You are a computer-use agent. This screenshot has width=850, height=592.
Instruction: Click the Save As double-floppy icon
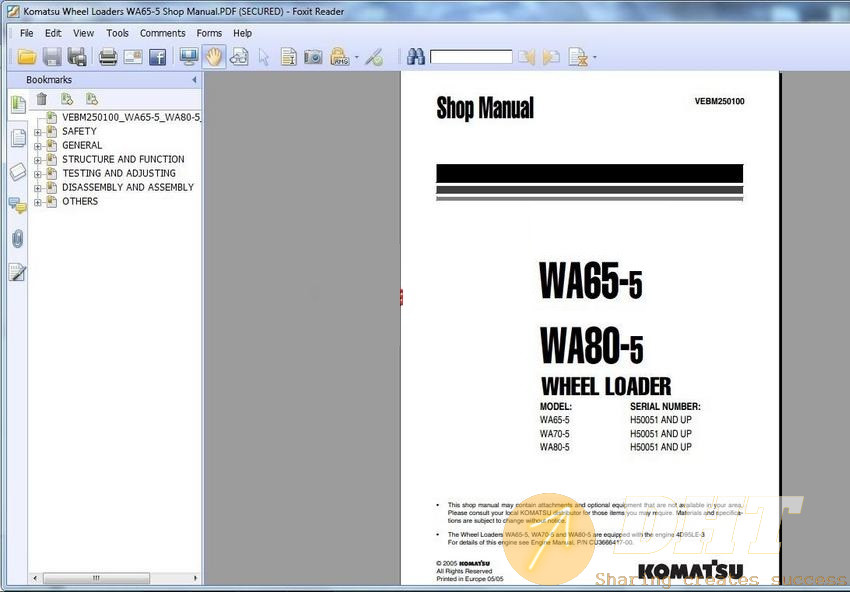click(77, 56)
